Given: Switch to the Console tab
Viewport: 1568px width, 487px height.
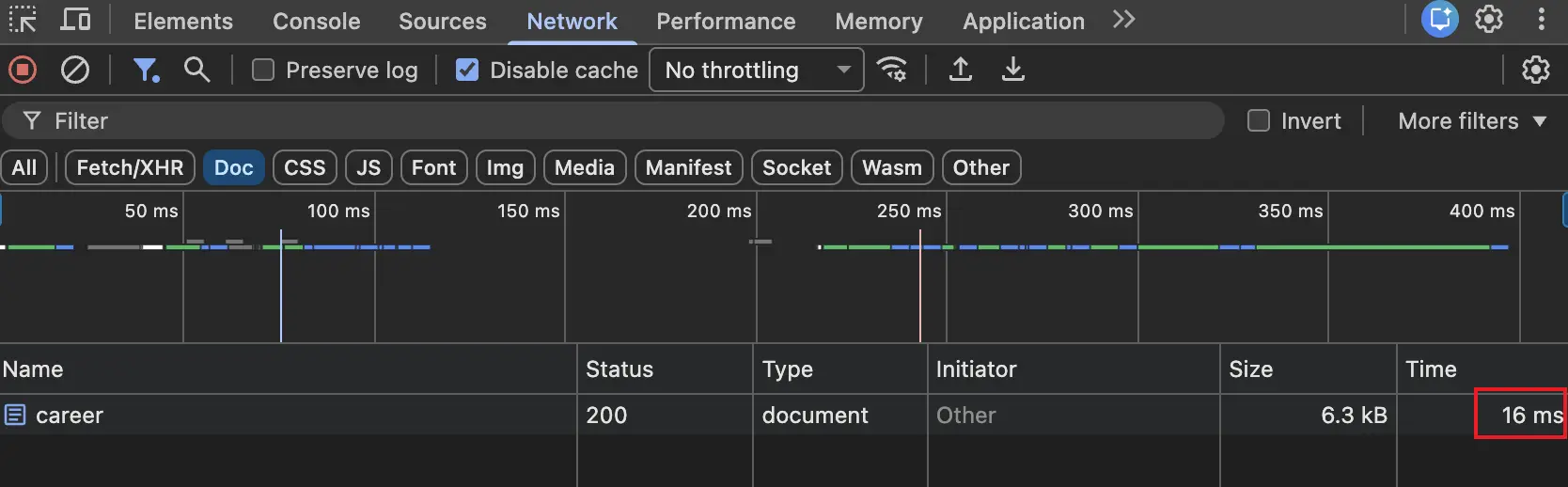Looking at the screenshot, I should pyautogui.click(x=316, y=21).
